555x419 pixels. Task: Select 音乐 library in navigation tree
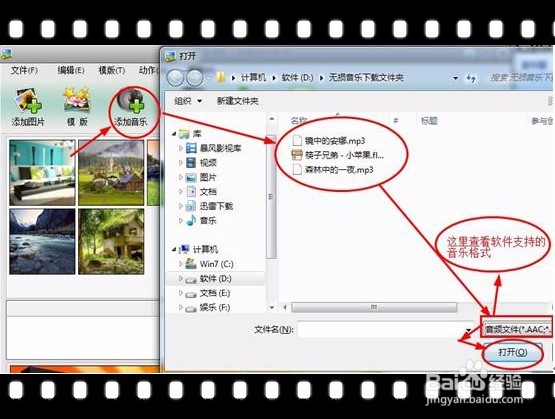click(x=208, y=220)
